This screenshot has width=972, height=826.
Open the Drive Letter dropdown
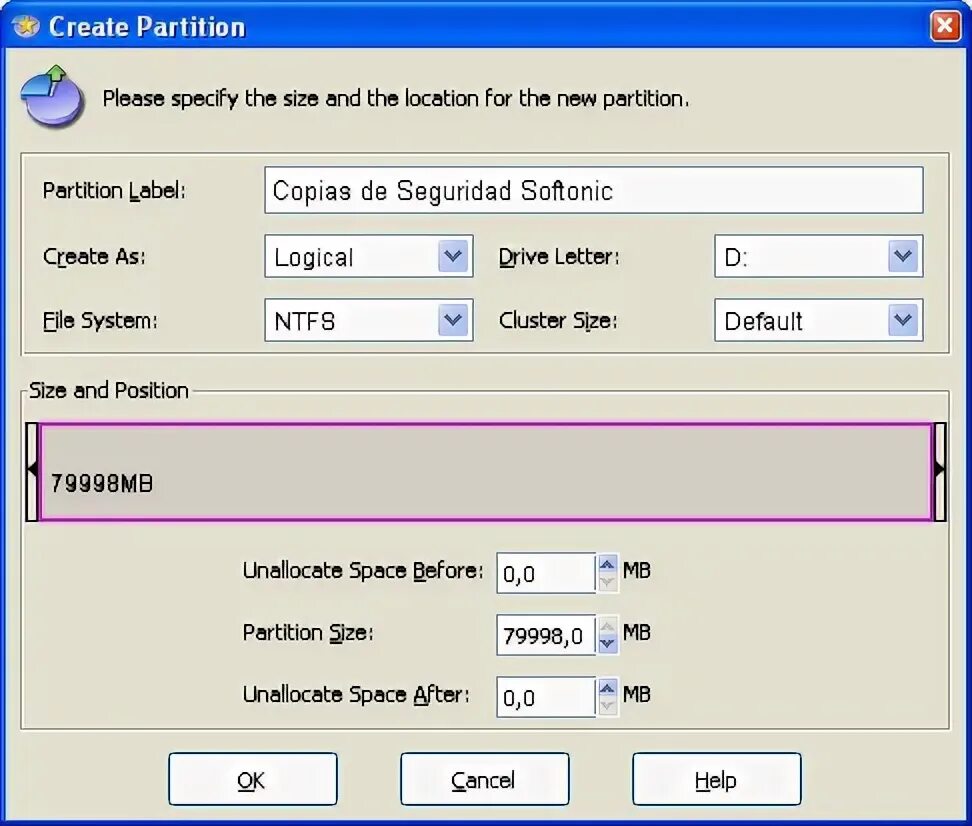pyautogui.click(x=903, y=257)
